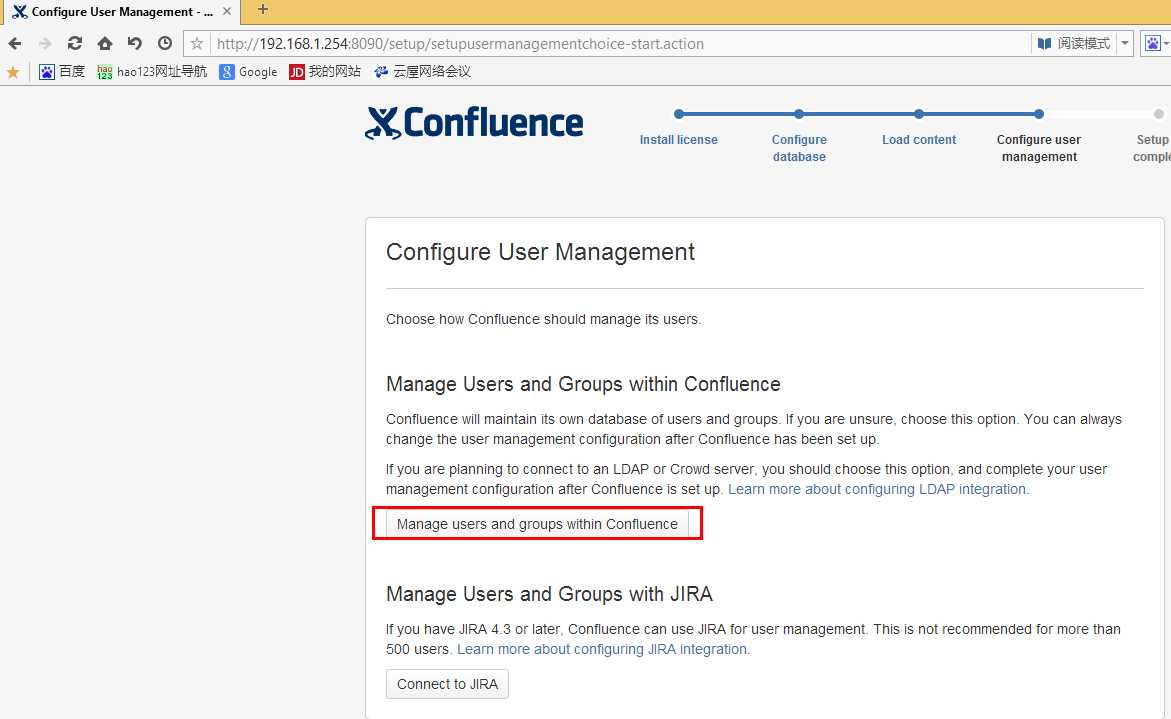This screenshot has height=719, width=1171.
Task: Bookmark this page with the star icon
Action: pos(197,43)
